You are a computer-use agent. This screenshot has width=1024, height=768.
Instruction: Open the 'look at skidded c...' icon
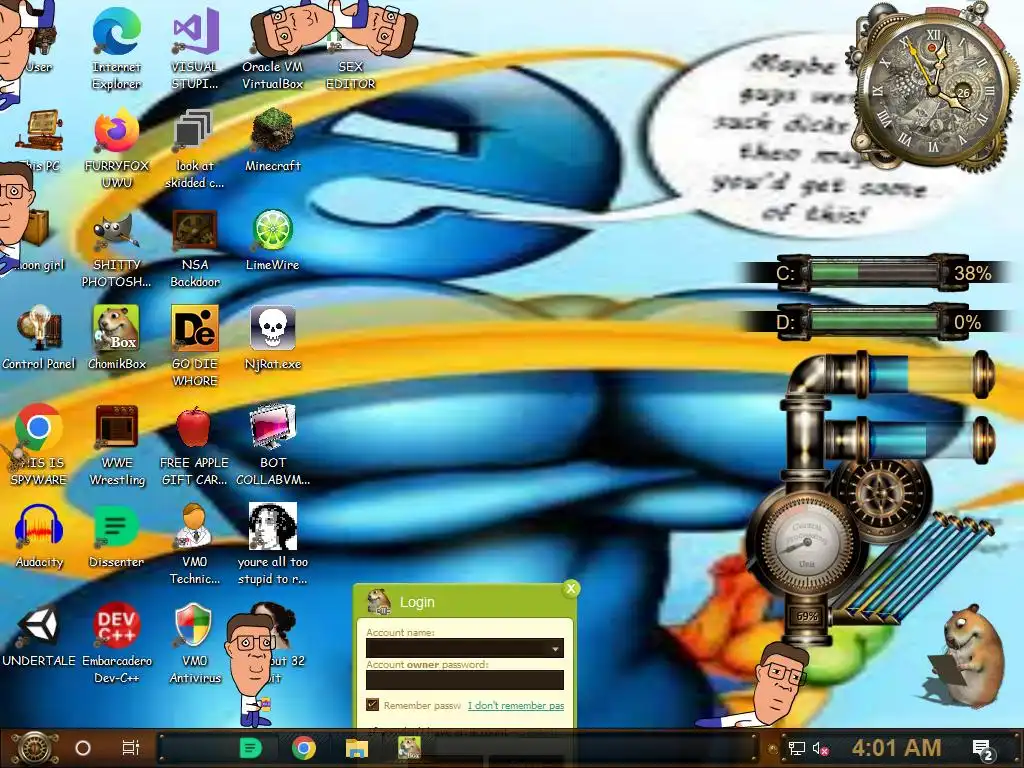[x=195, y=149]
